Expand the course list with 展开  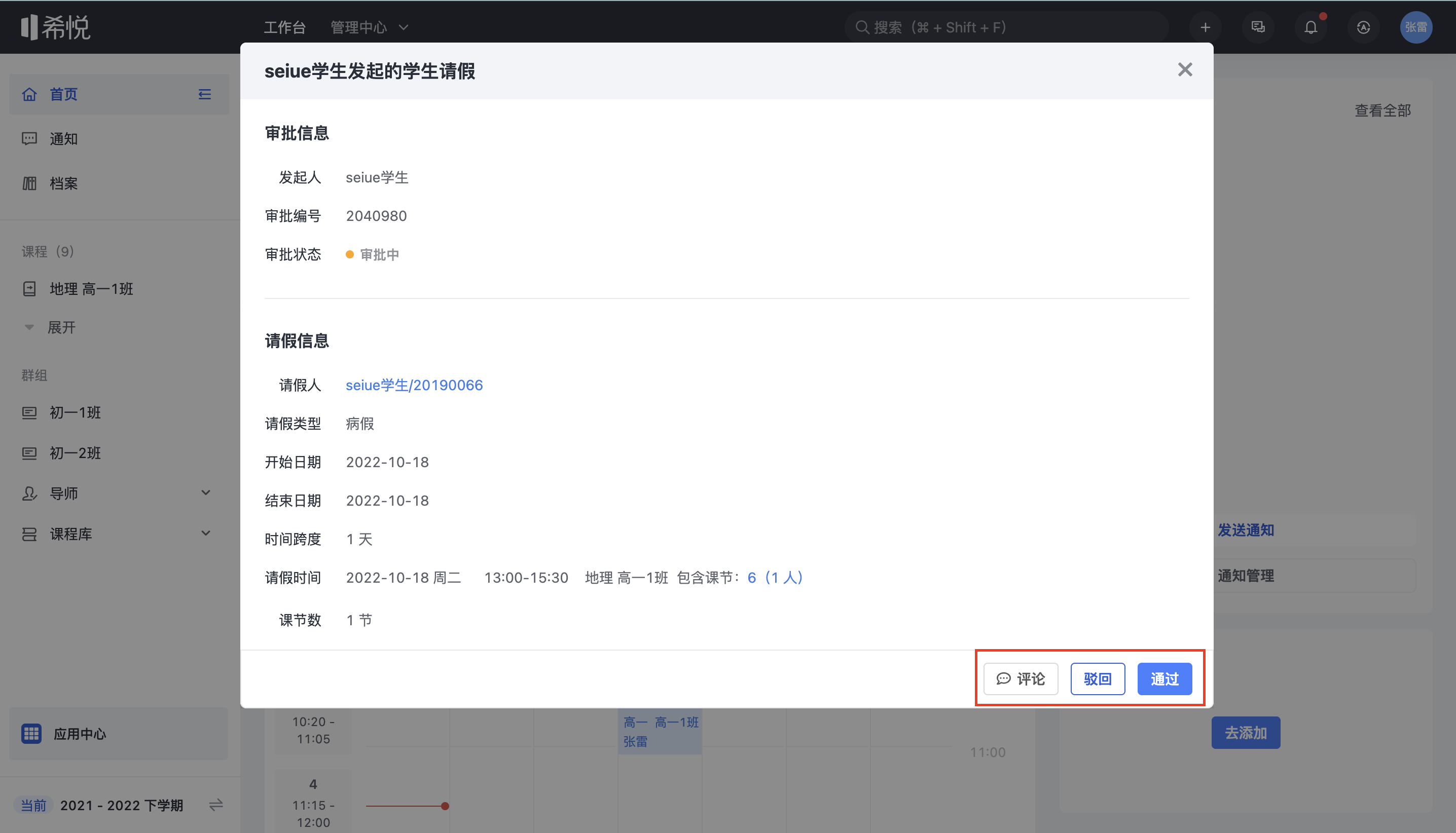61,327
